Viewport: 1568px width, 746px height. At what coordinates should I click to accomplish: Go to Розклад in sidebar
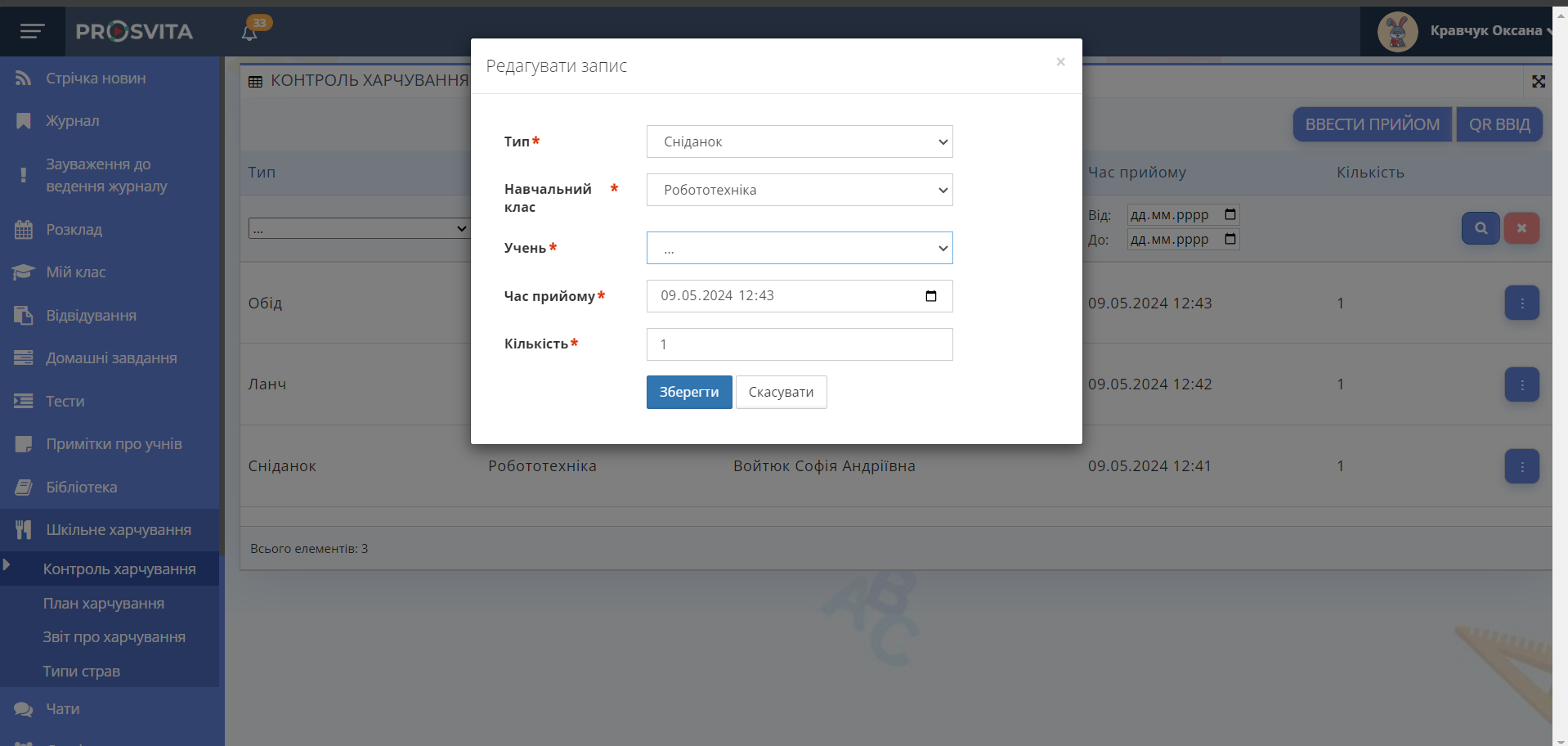click(x=74, y=230)
